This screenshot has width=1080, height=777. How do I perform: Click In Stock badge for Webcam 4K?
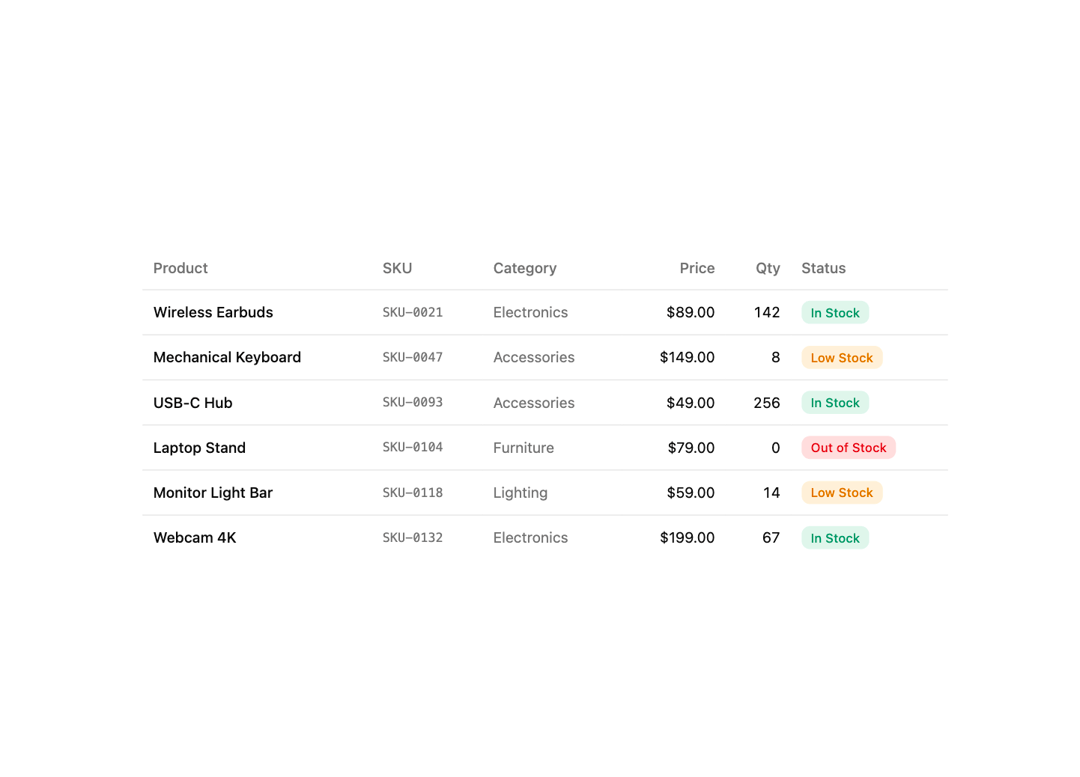pos(835,538)
